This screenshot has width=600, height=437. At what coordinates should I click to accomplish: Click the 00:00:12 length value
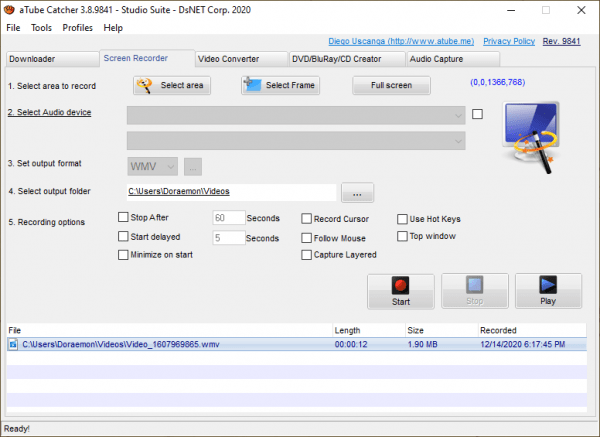[x=351, y=344]
